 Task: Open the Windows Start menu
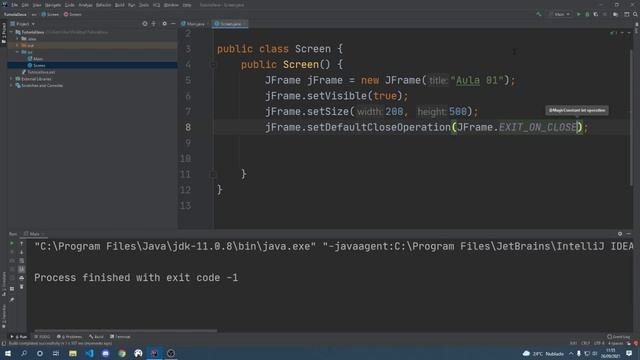pyautogui.click(x=8, y=353)
